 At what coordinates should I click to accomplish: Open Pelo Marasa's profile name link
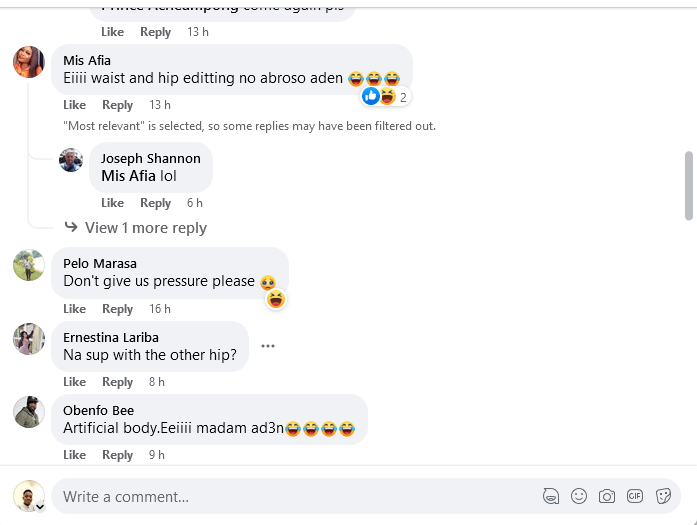tap(100, 264)
